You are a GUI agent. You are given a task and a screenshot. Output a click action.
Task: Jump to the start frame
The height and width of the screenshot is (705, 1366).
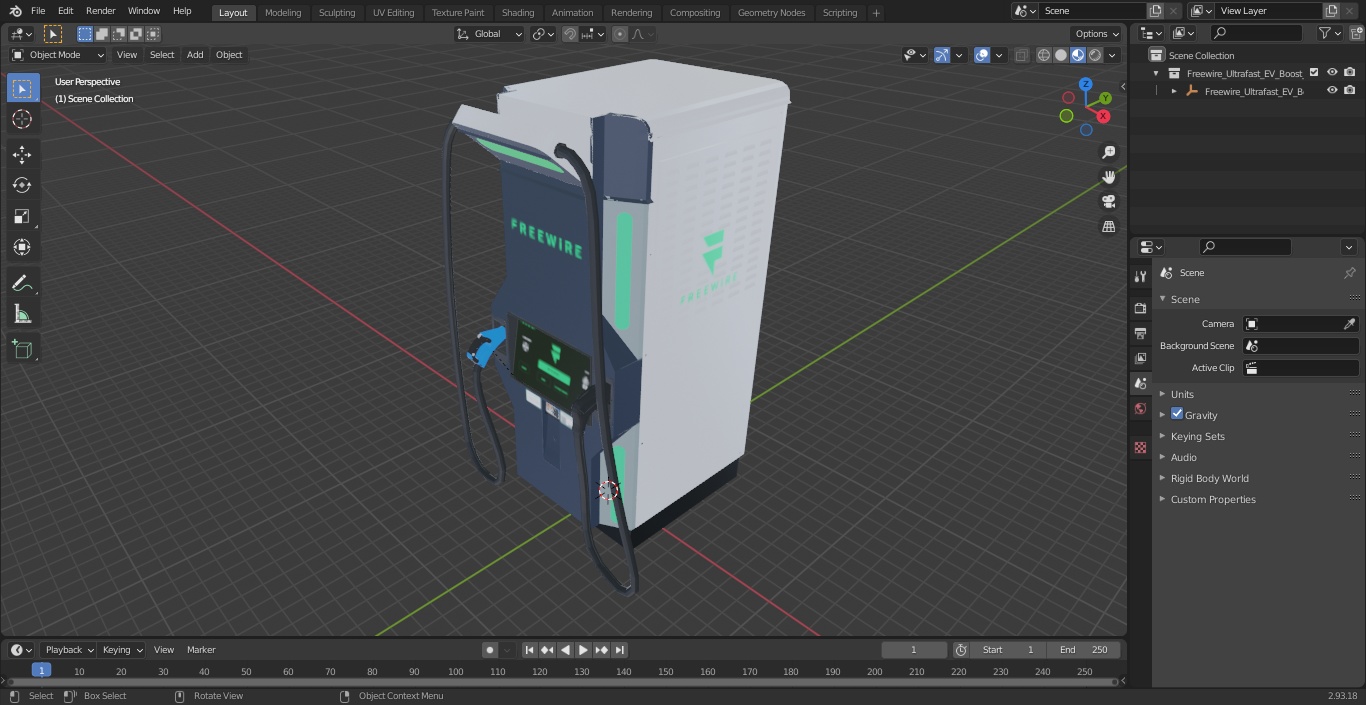(530, 650)
